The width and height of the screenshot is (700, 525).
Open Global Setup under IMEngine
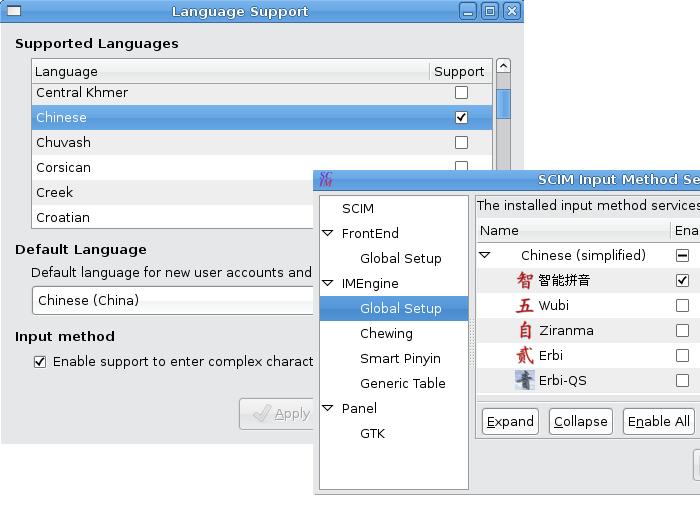coord(400,308)
